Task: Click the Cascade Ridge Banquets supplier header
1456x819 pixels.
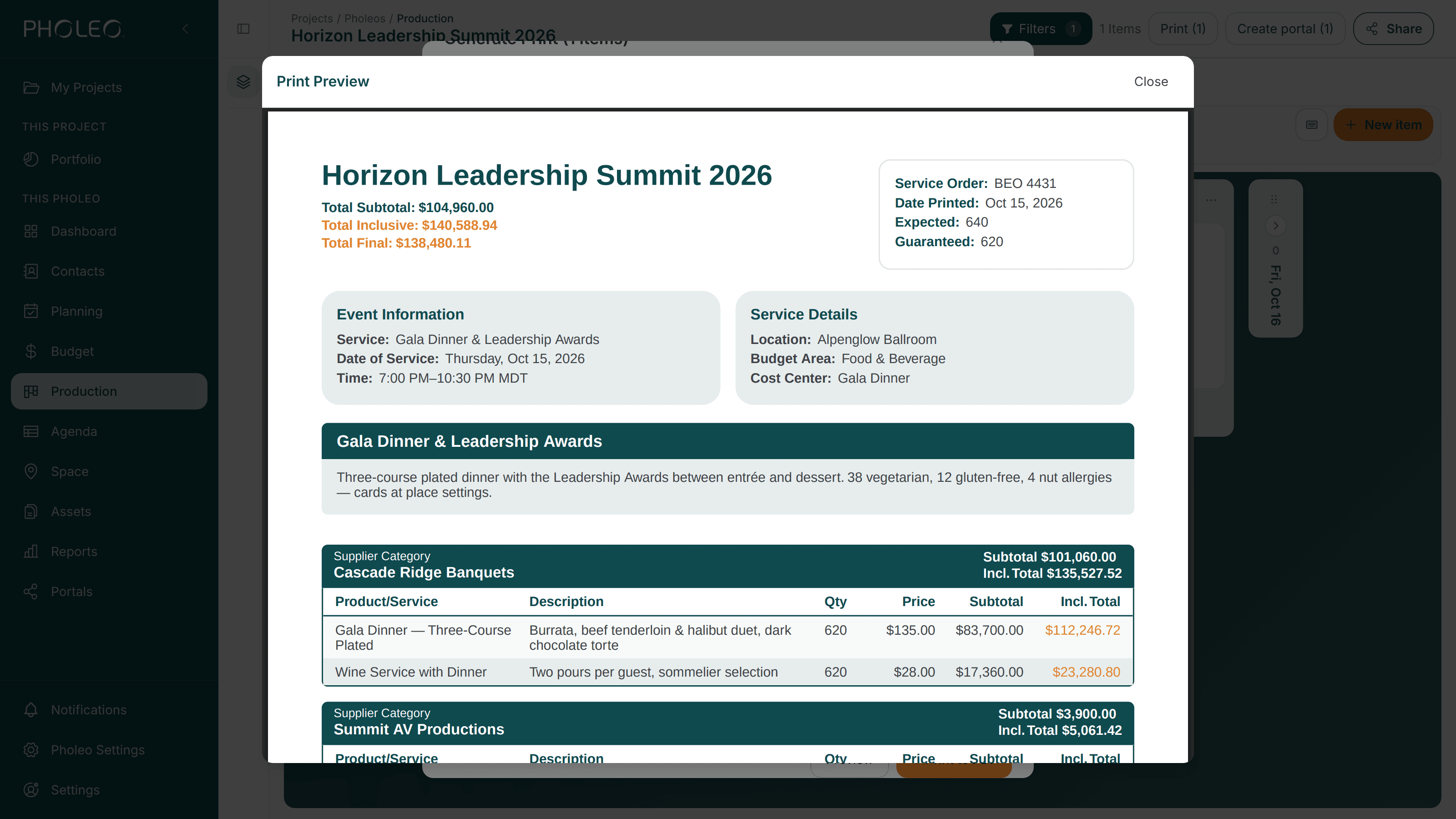Action: point(728,566)
